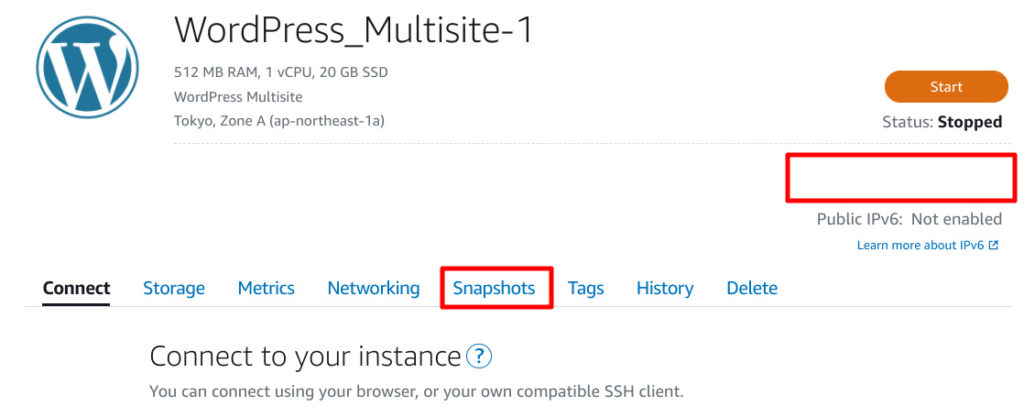Viewport: 1024px width, 417px height.
Task: Show the History tab
Action: pyautogui.click(x=665, y=288)
